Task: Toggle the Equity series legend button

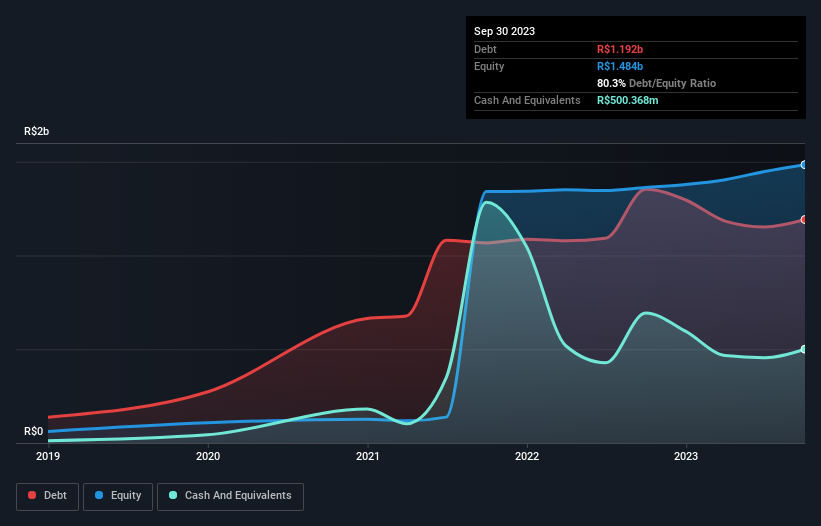Action: pyautogui.click(x=118, y=496)
